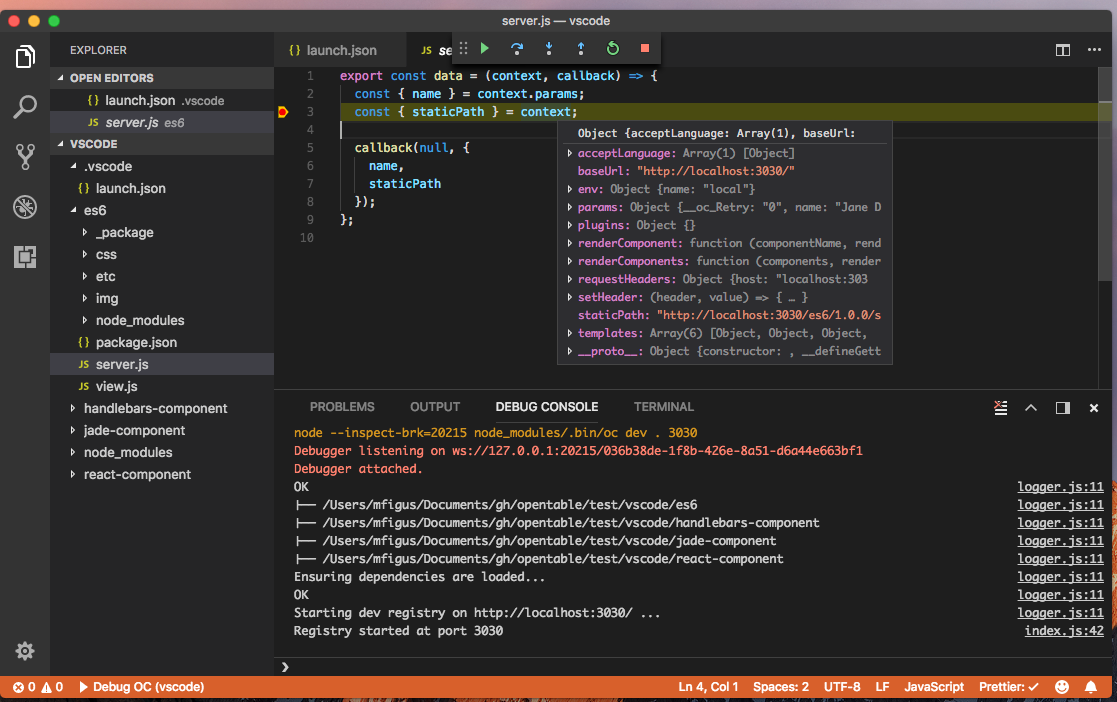The image size is (1117, 702).
Task: Collapse the OPEN EDITORS section
Action: click(x=111, y=78)
